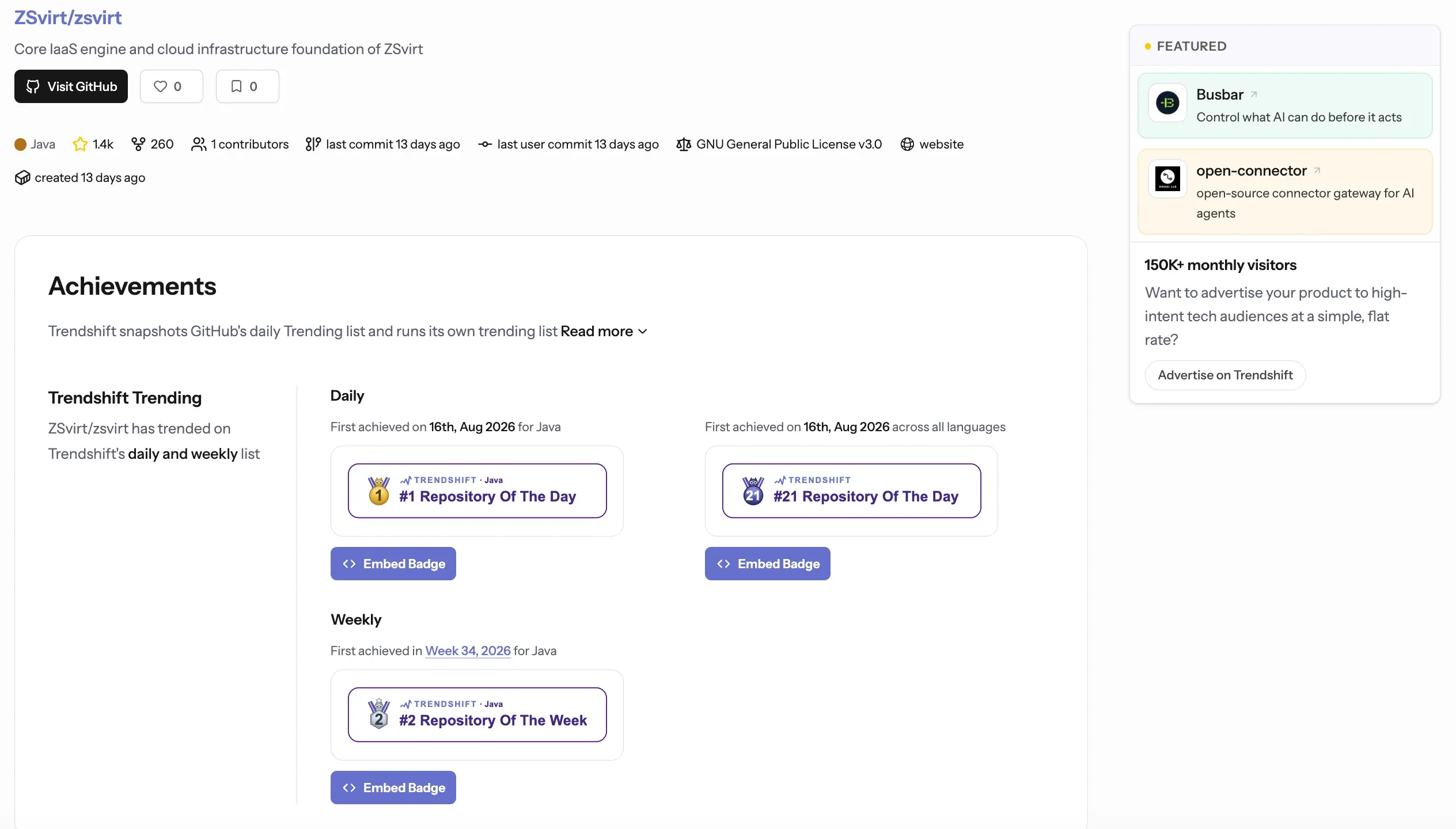Toggle the heart like button
This screenshot has height=829, width=1456.
(x=171, y=86)
